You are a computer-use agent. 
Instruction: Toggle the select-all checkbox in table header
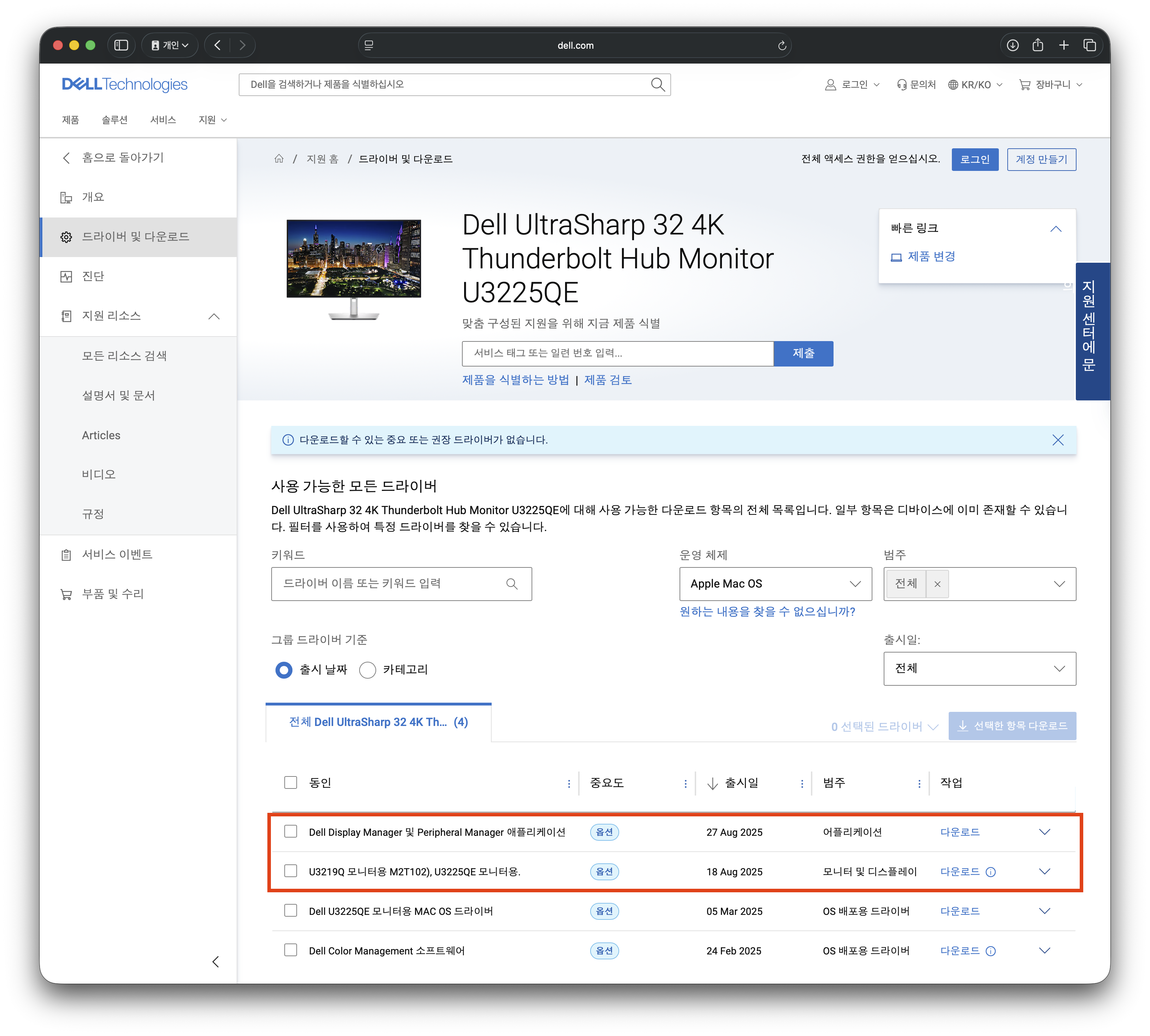[x=291, y=783]
